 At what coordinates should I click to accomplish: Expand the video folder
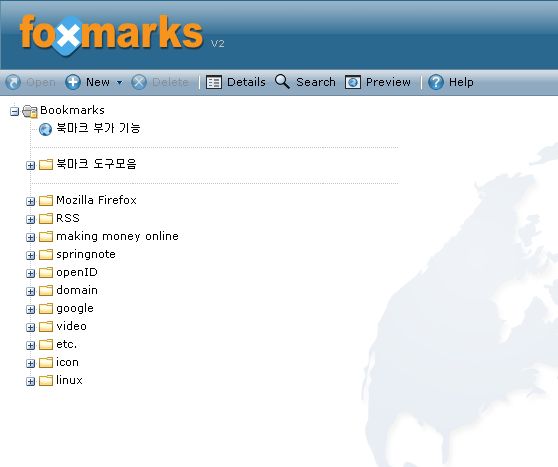(31, 327)
